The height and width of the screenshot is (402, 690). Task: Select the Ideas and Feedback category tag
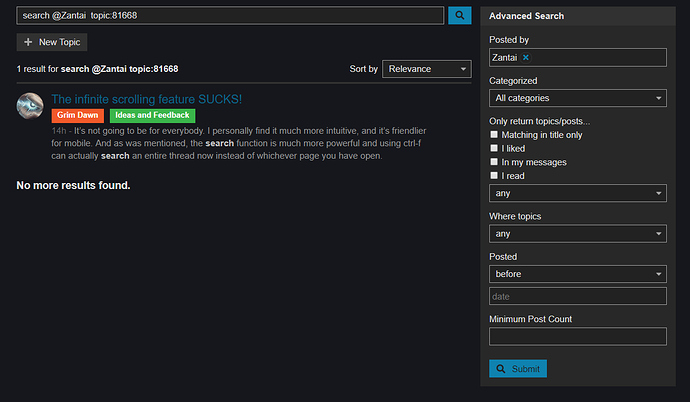[x=152, y=115]
